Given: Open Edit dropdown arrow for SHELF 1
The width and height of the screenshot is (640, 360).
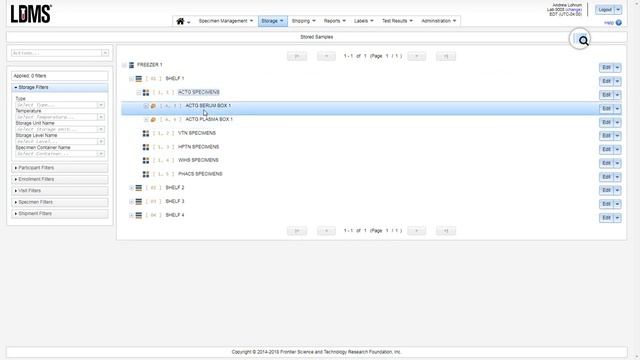Looking at the screenshot, I should click(x=617, y=81).
